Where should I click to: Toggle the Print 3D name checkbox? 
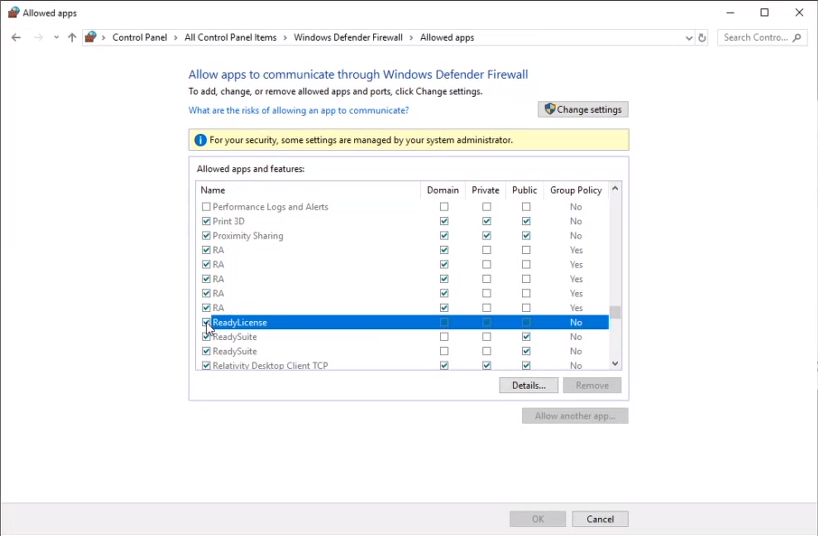coord(206,221)
